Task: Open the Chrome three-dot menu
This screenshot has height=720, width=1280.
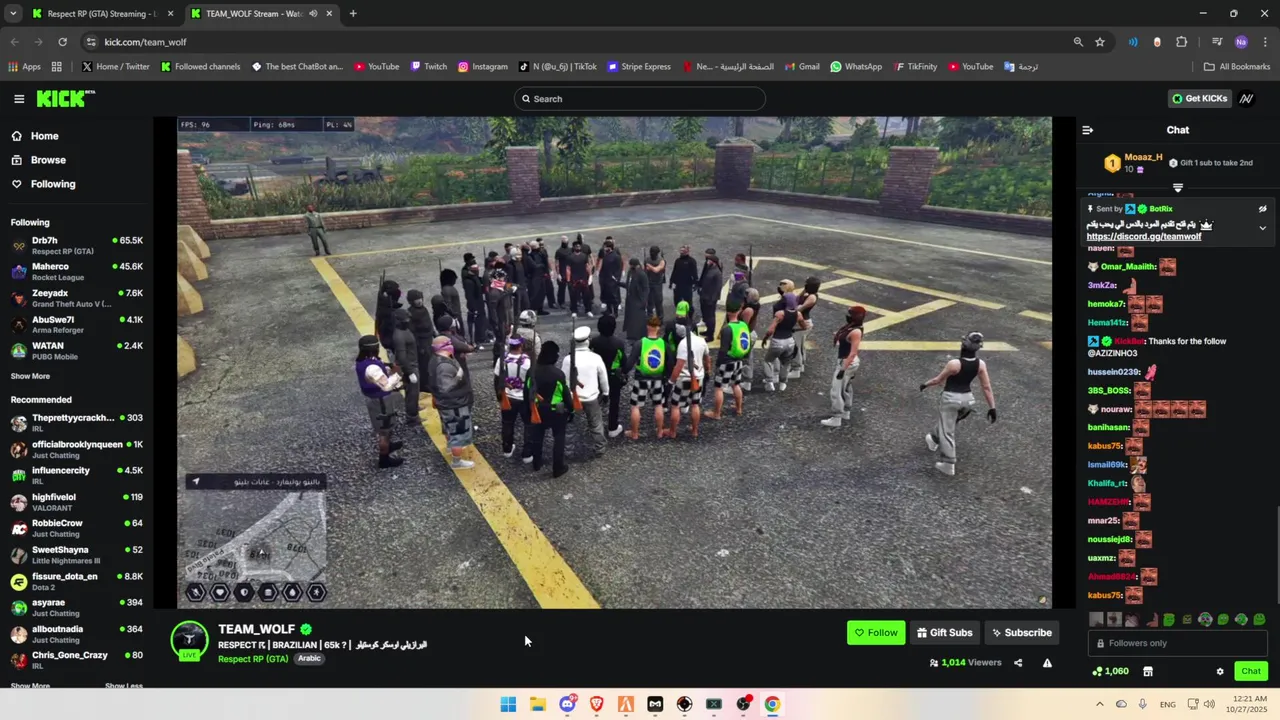Action: 1265,42
